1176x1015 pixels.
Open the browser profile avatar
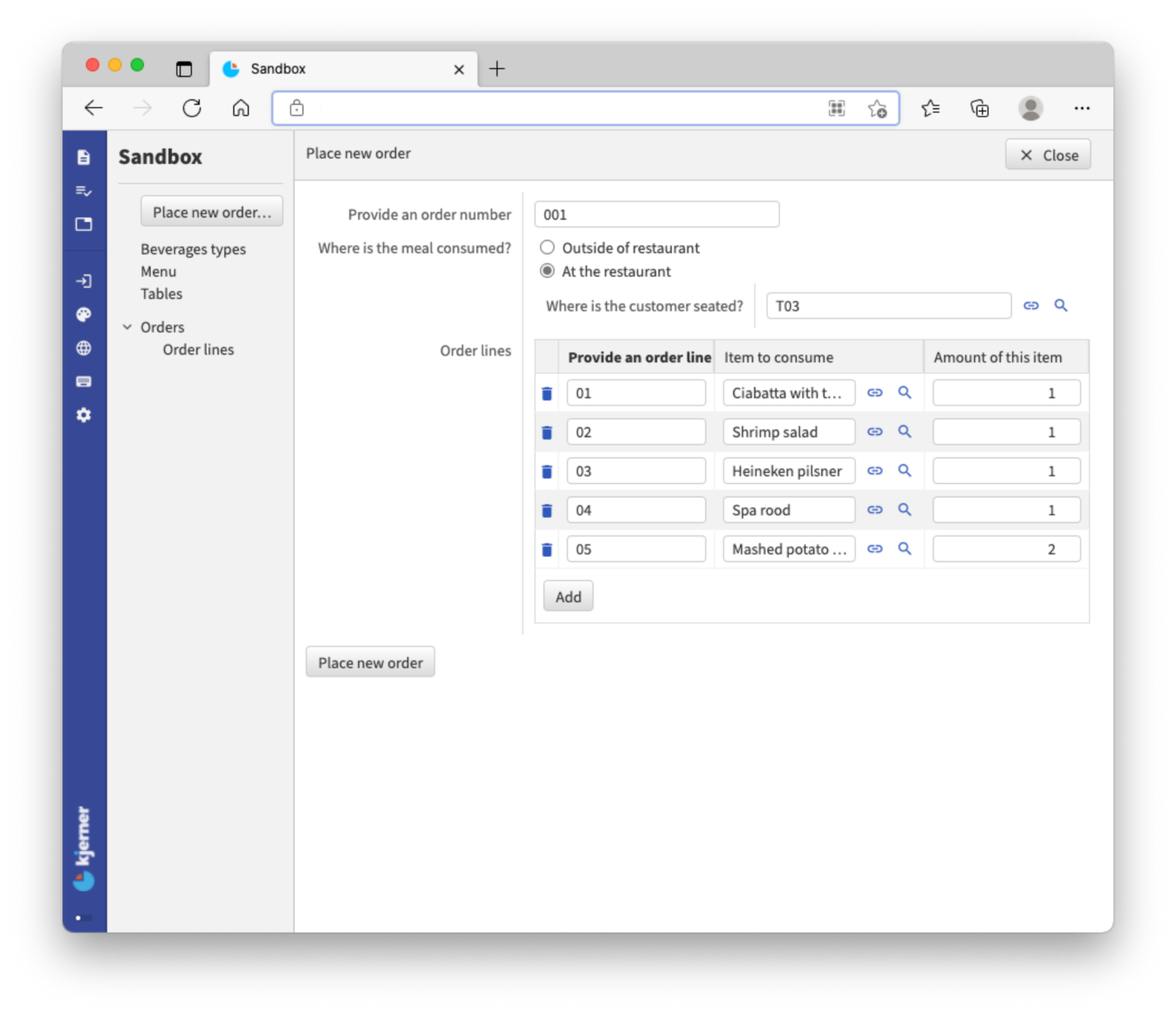pos(1030,108)
